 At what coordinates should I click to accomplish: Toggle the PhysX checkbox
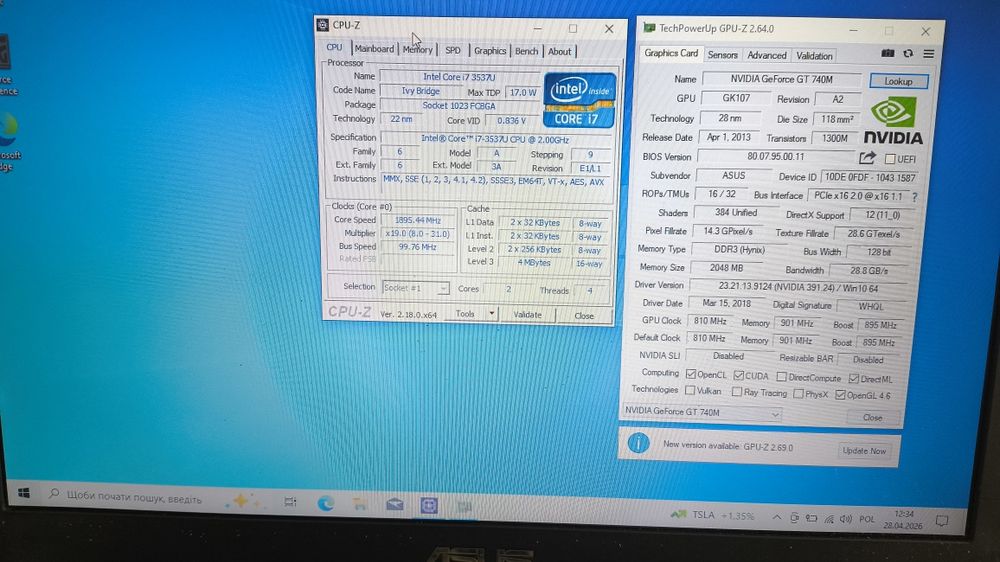[798, 394]
